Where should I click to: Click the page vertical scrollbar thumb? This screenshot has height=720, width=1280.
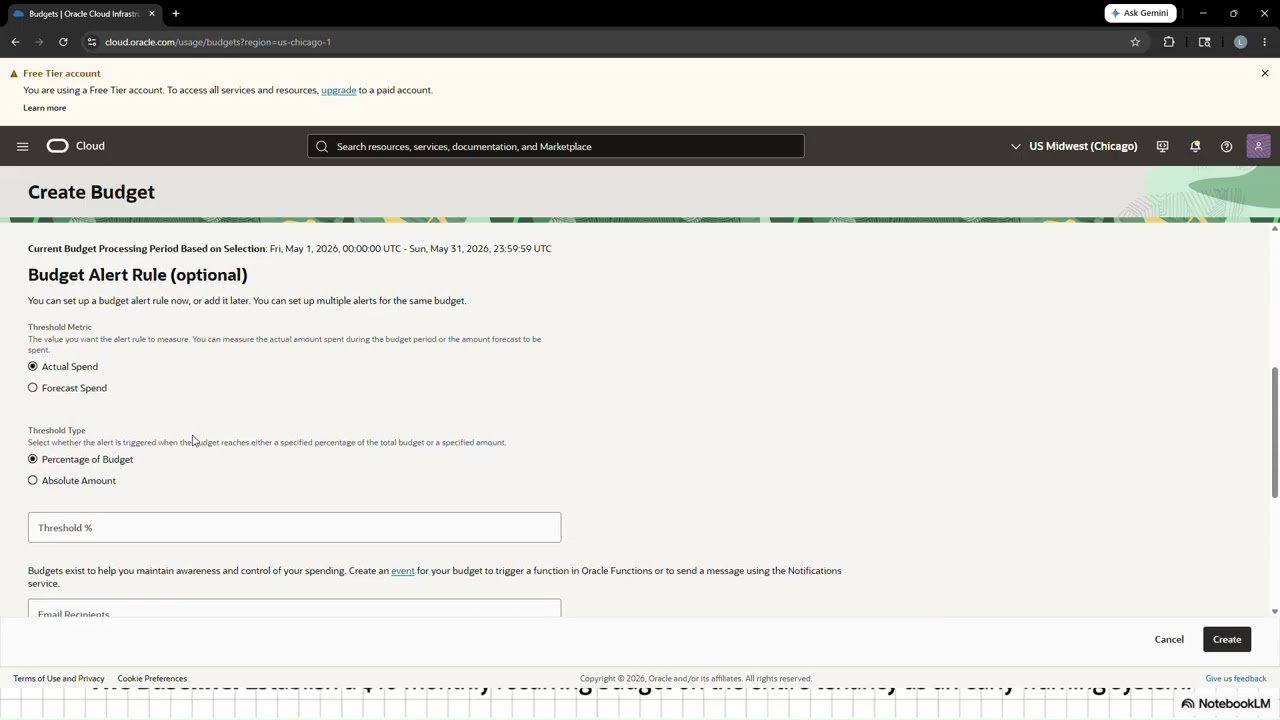point(1274,432)
